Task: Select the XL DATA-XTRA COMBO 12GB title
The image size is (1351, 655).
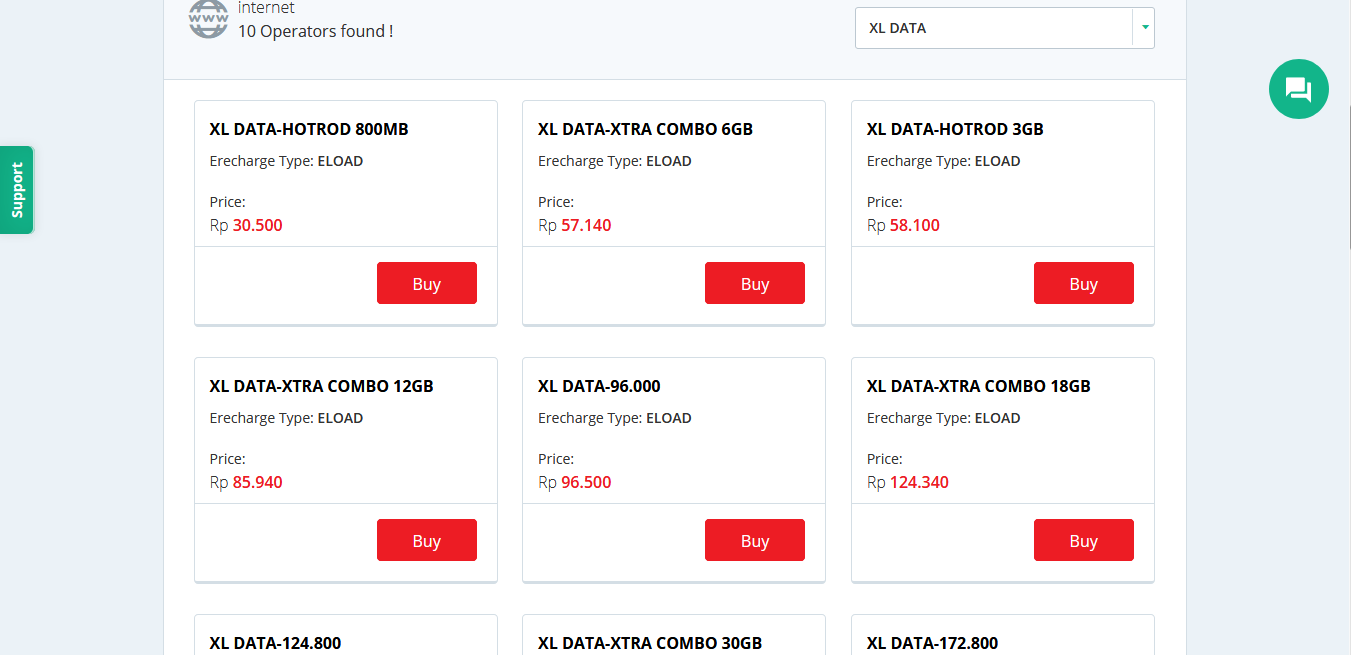Action: pos(321,386)
